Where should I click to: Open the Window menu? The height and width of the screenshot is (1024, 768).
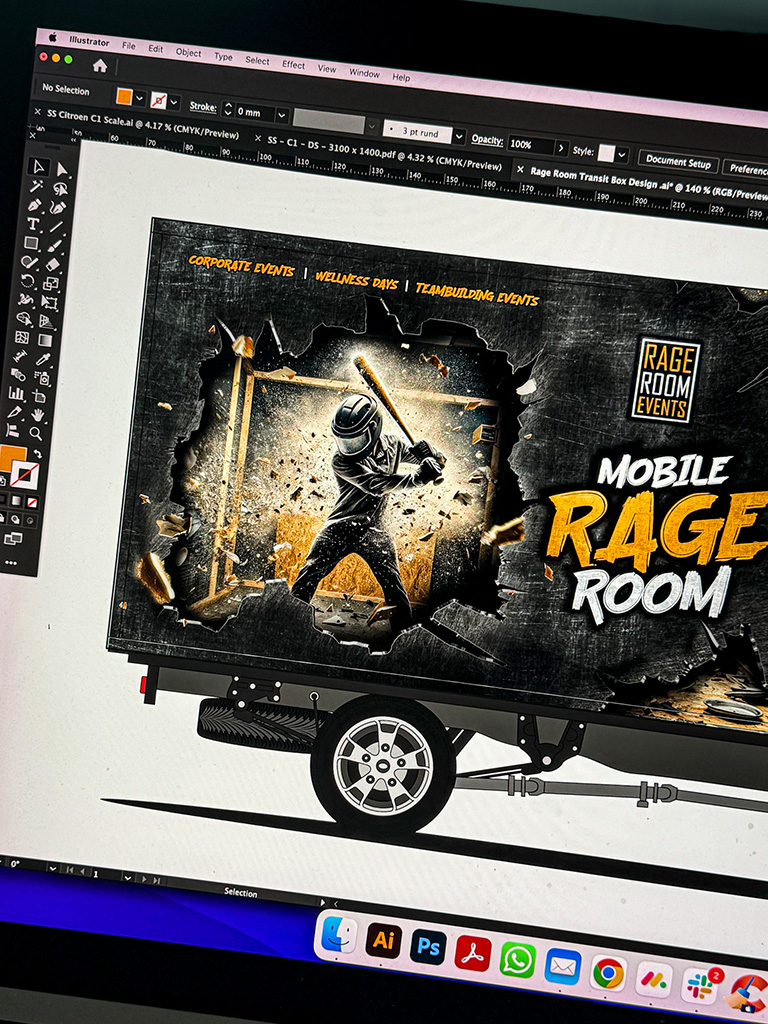click(x=364, y=73)
